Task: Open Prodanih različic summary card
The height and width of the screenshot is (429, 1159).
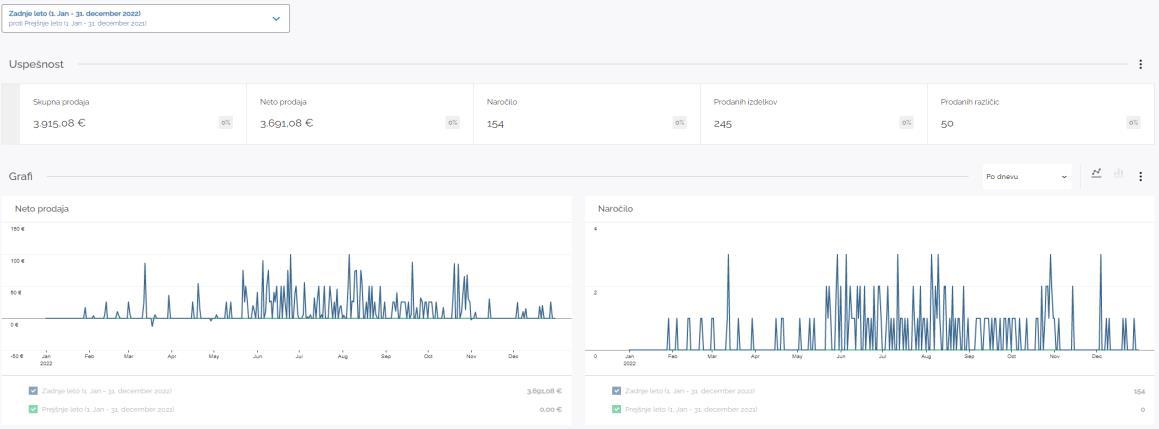Action: click(1041, 113)
